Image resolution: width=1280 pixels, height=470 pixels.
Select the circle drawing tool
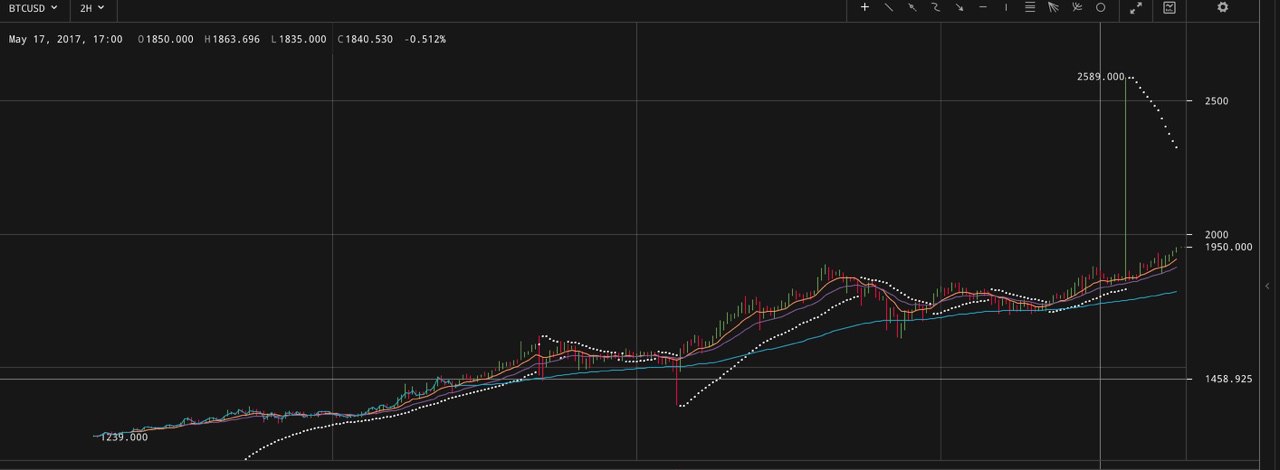pos(1100,8)
